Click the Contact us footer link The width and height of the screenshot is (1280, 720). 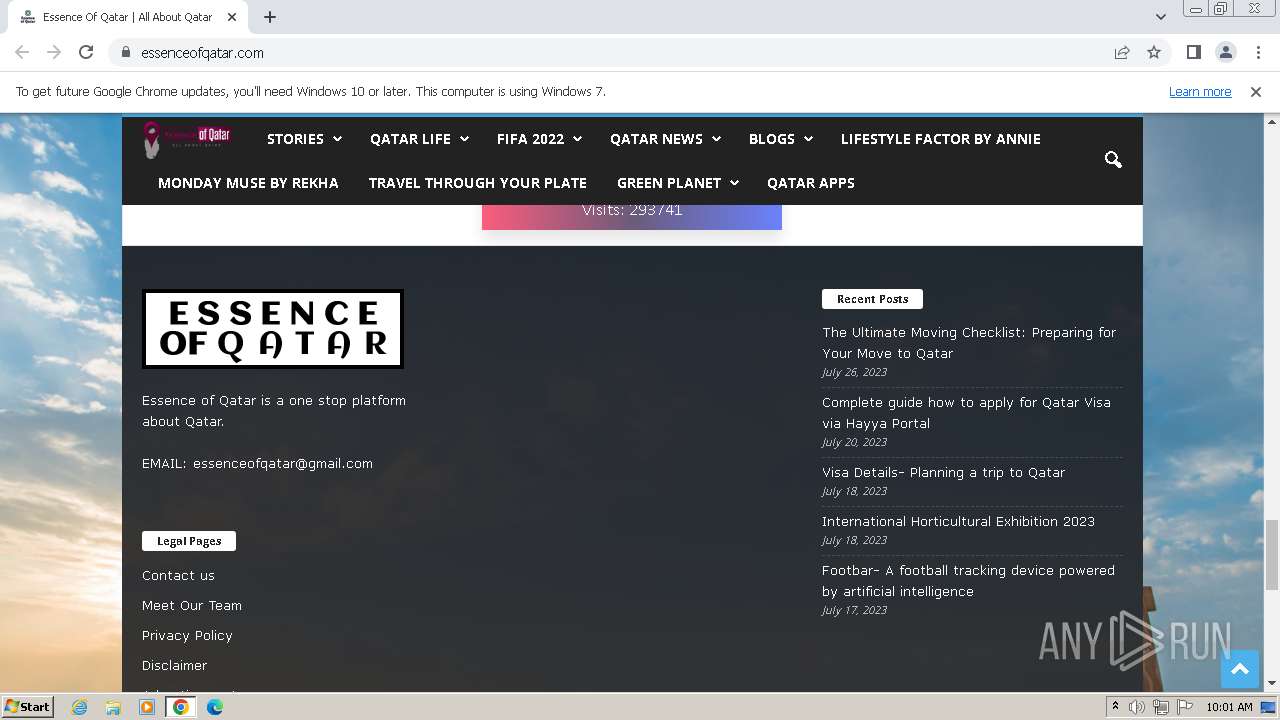[x=178, y=575]
